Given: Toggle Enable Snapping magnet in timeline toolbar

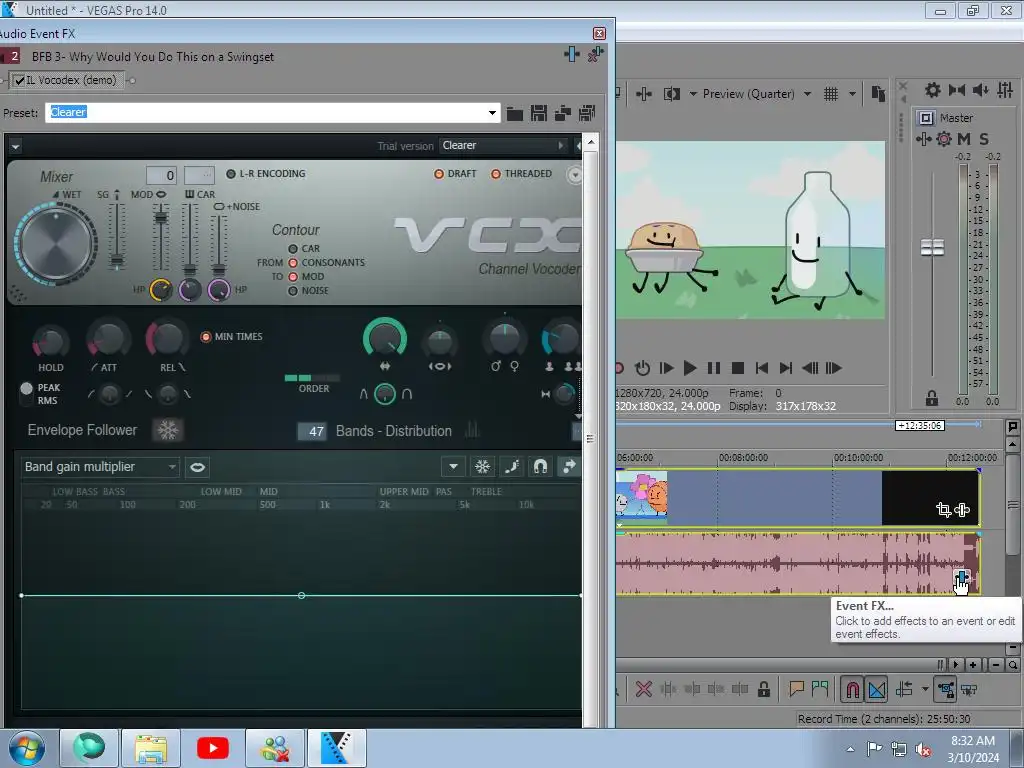Looking at the screenshot, I should [x=852, y=689].
